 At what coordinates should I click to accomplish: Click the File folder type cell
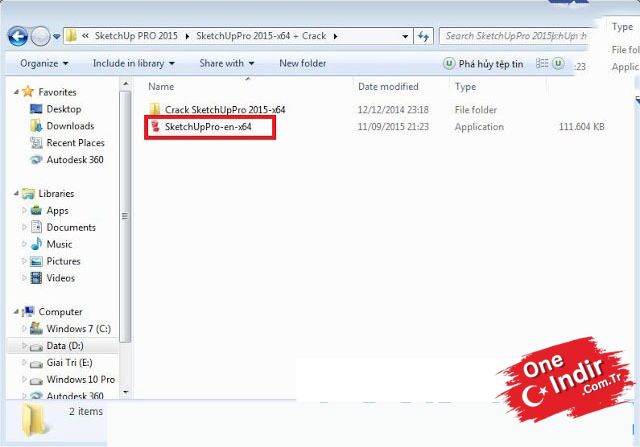(x=476, y=110)
